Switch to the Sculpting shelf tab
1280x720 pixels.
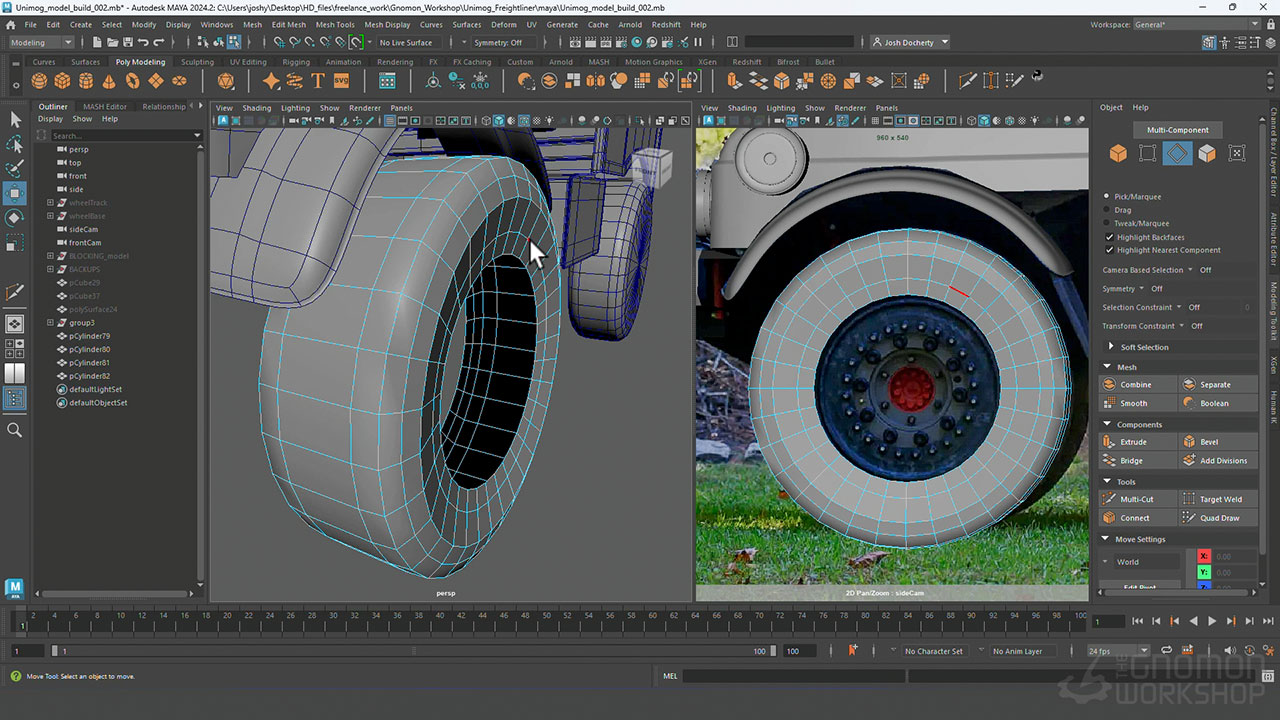pos(197,62)
